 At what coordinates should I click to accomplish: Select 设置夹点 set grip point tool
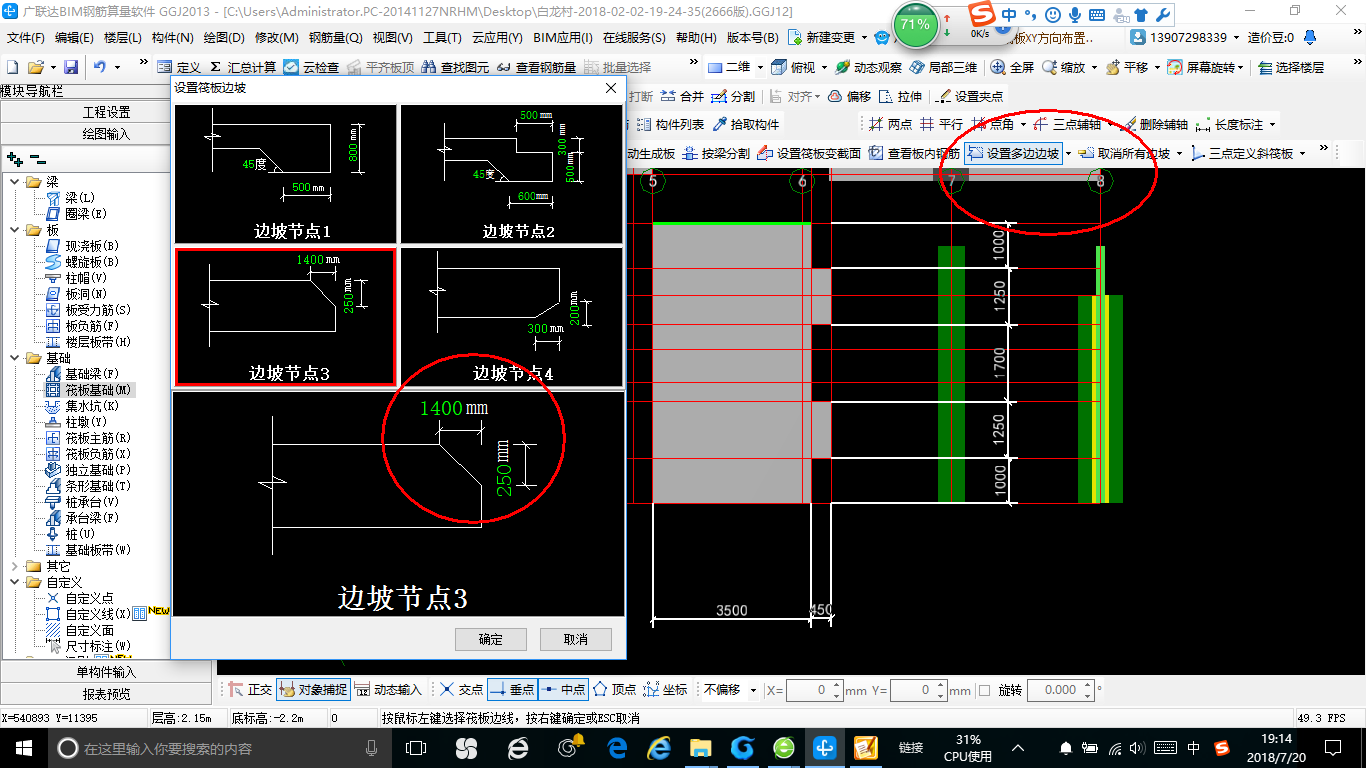969,97
